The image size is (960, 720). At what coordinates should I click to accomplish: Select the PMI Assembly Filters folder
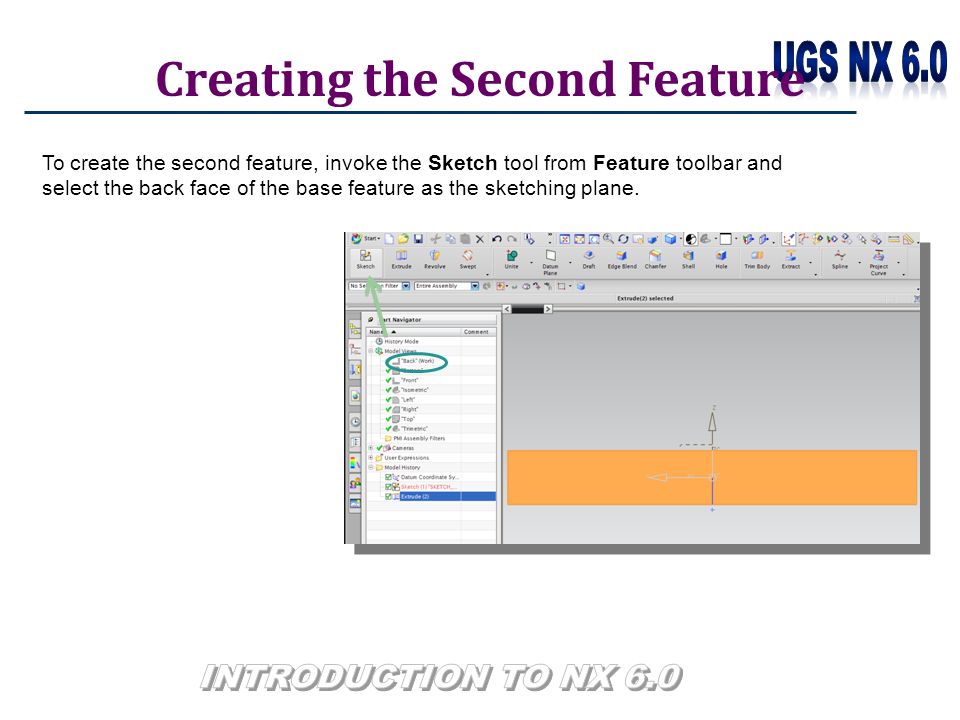[x=414, y=438]
